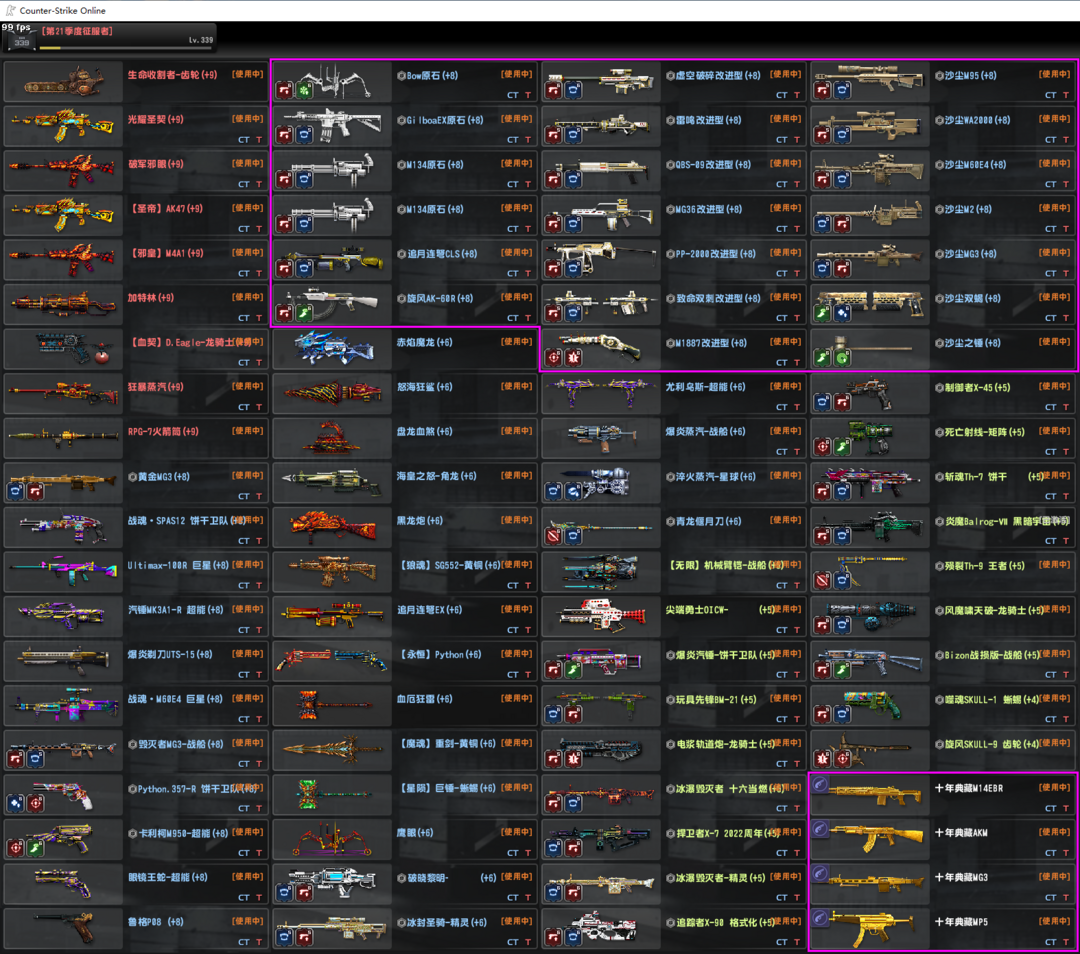Click the green icon on 卡利柯M950-超能

click(x=36, y=848)
